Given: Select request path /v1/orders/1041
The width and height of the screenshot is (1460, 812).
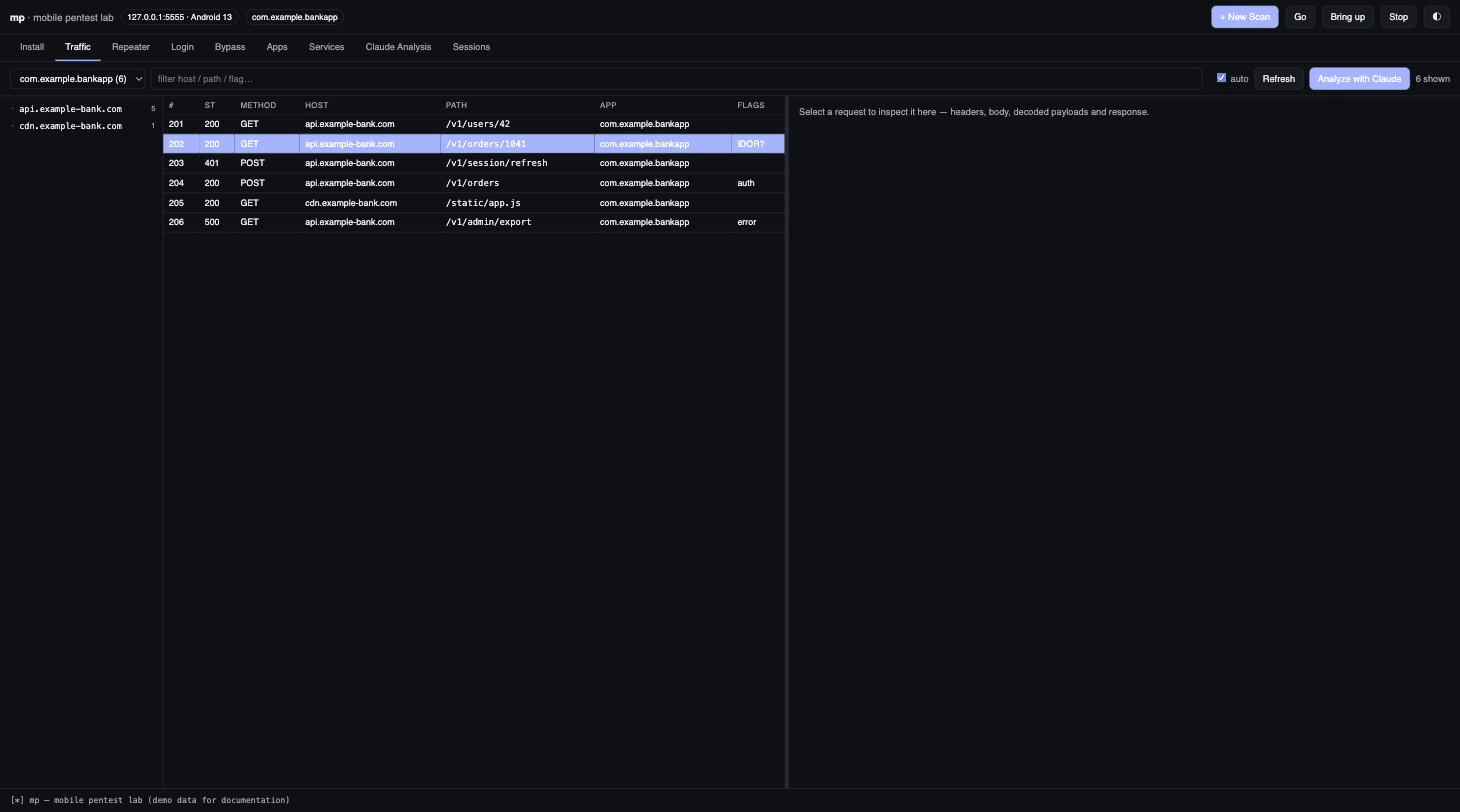Looking at the screenshot, I should pyautogui.click(x=486, y=144).
